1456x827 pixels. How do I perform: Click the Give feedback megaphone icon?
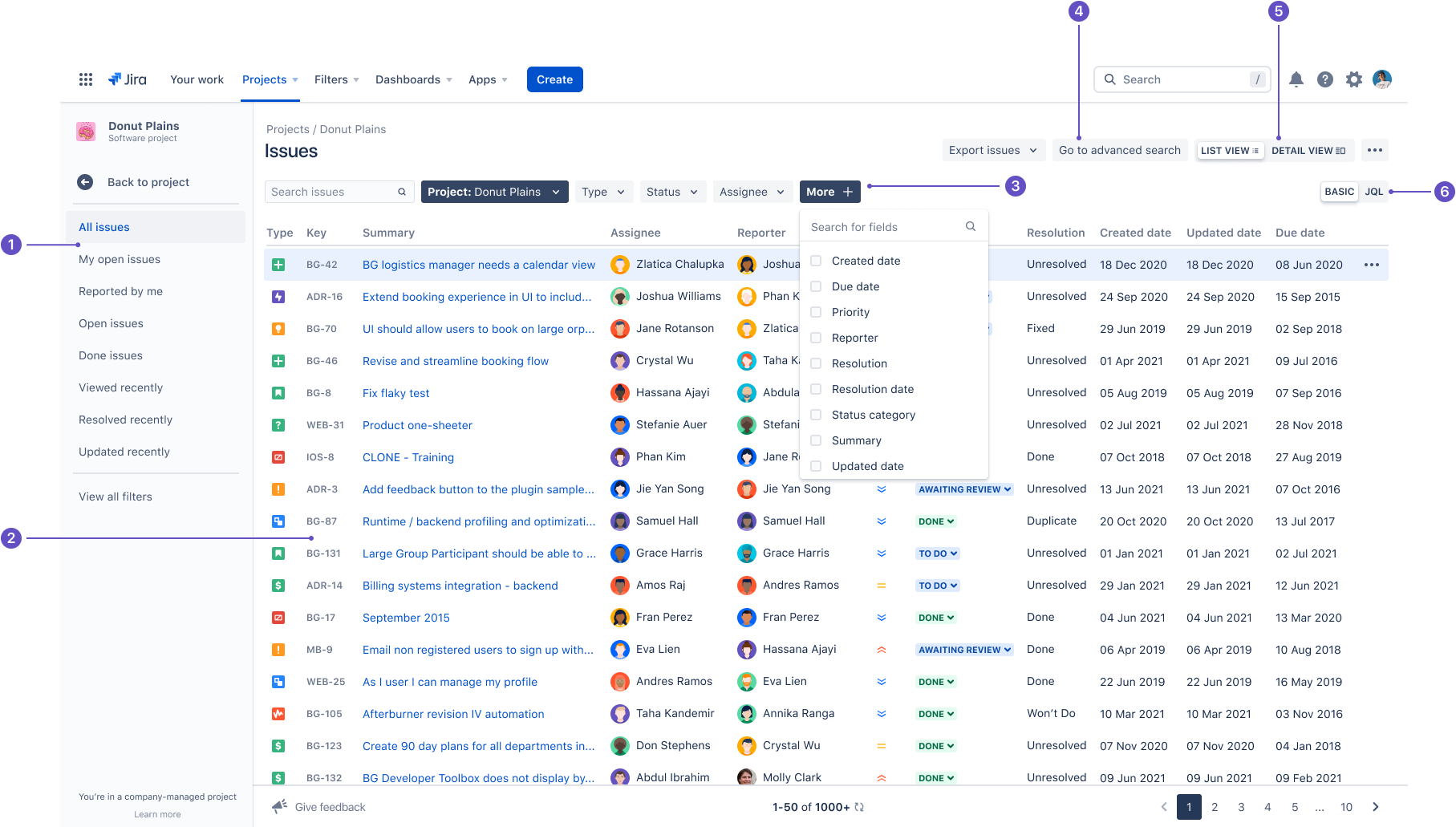tap(279, 806)
